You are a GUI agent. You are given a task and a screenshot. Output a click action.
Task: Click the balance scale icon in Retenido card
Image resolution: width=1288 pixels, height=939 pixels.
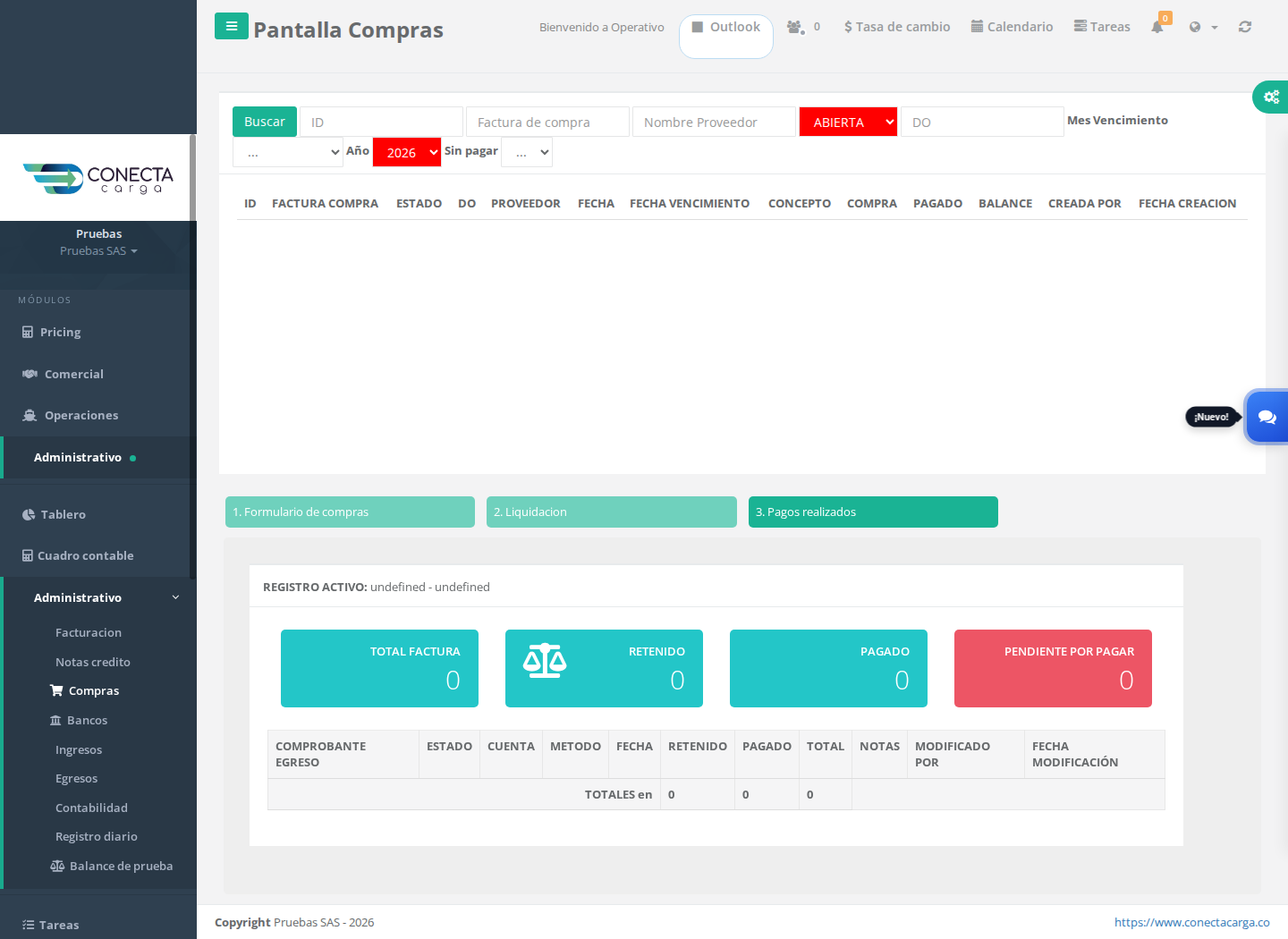(545, 661)
